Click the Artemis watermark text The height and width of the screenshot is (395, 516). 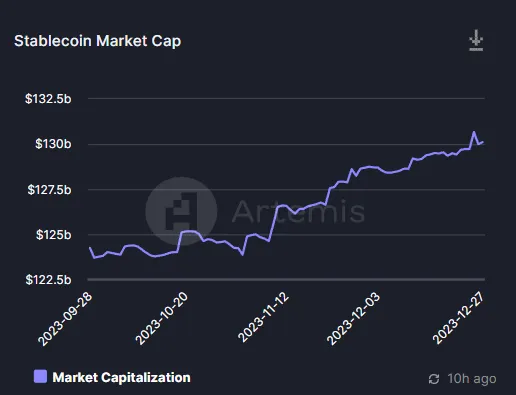(298, 211)
